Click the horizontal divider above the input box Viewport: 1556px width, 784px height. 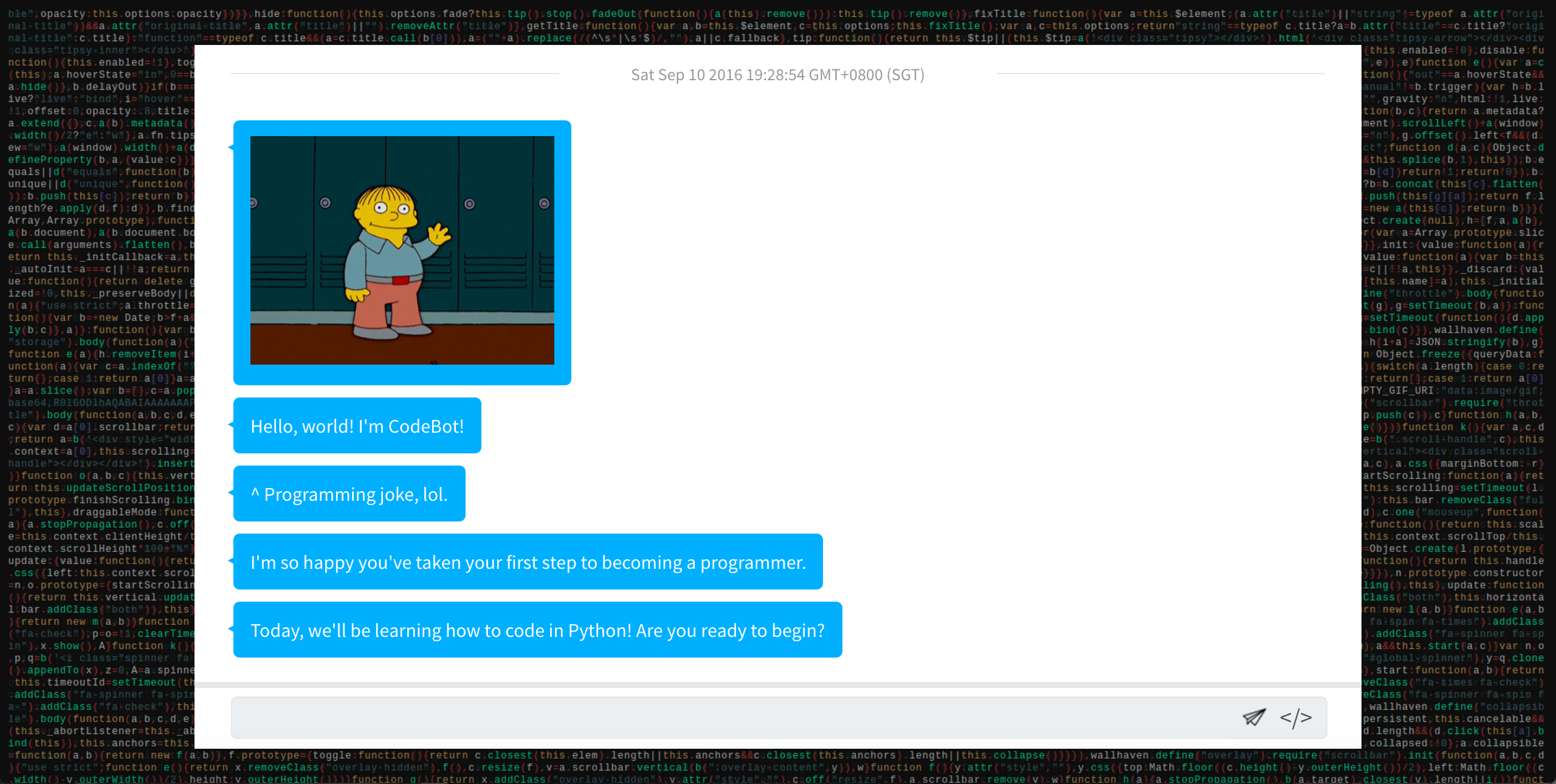777,684
